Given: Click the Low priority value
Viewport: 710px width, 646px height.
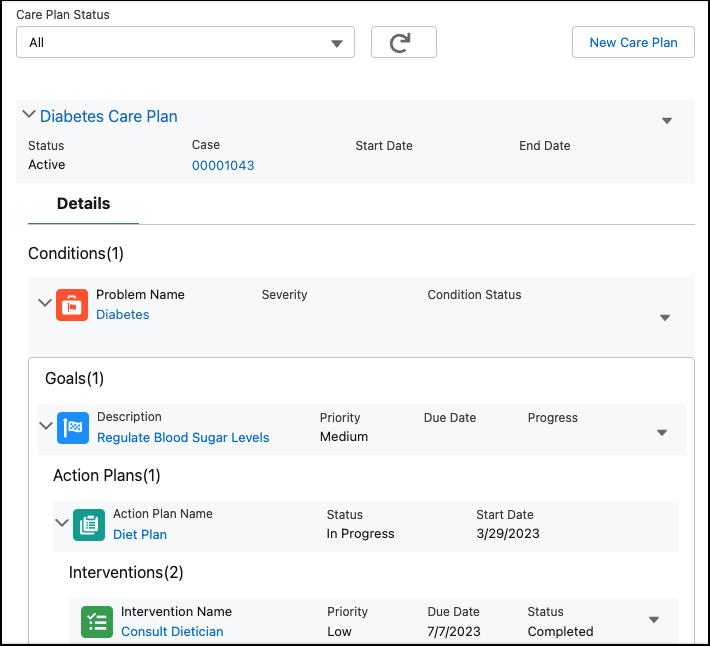Looking at the screenshot, I should coord(339,631).
